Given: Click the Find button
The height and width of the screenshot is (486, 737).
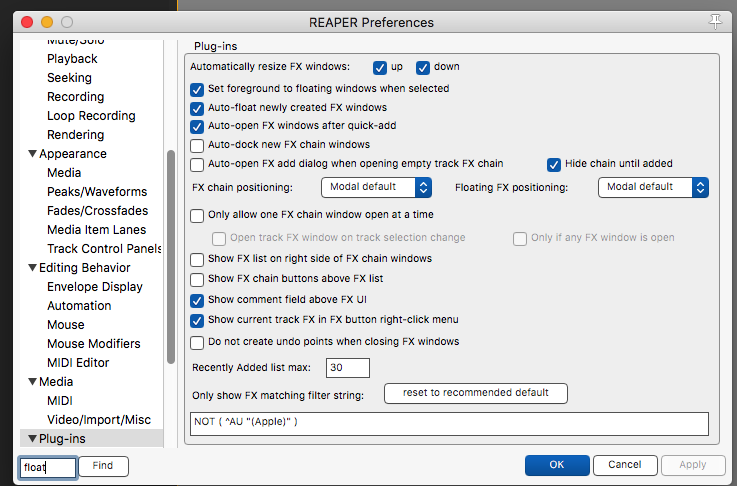Looking at the screenshot, I should (102, 465).
